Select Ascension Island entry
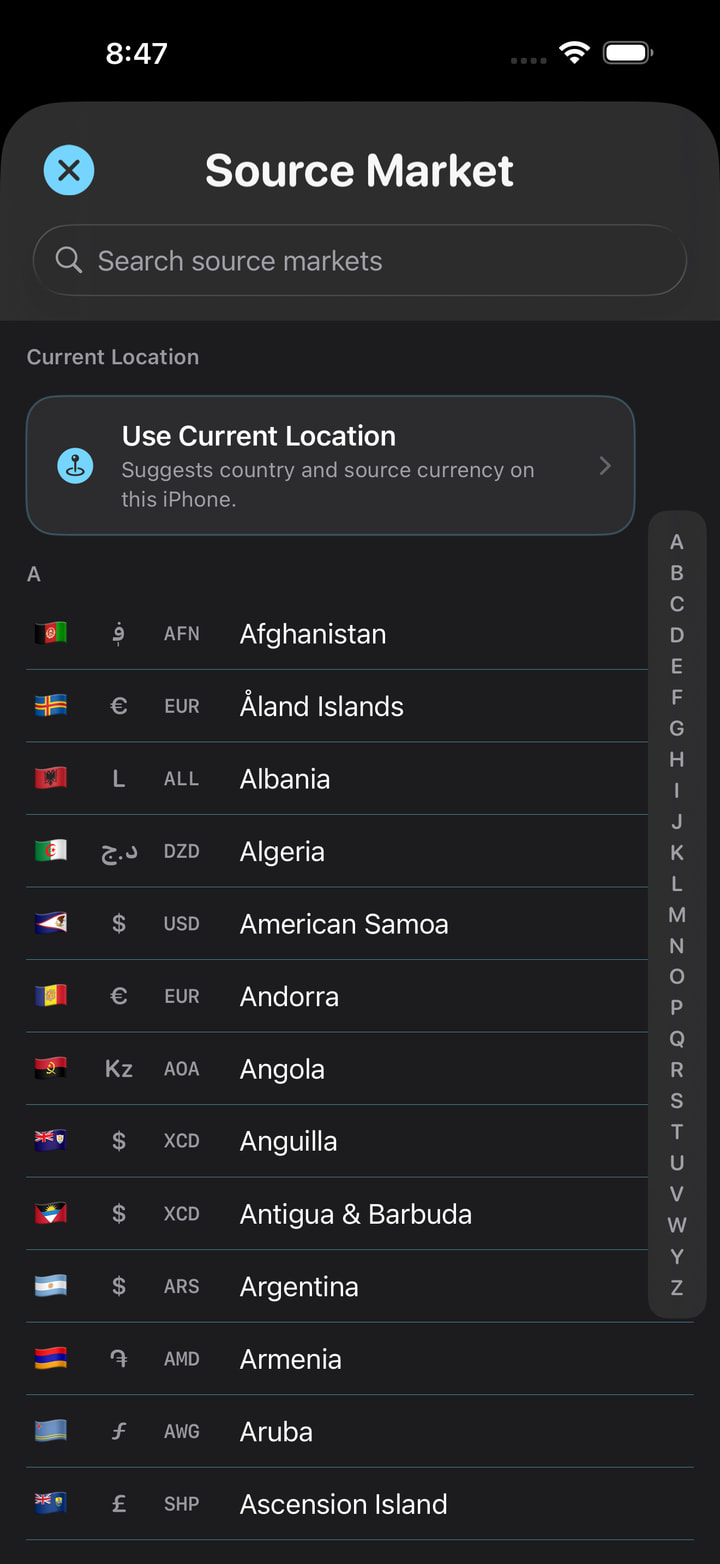720x1564 pixels. click(360, 1503)
